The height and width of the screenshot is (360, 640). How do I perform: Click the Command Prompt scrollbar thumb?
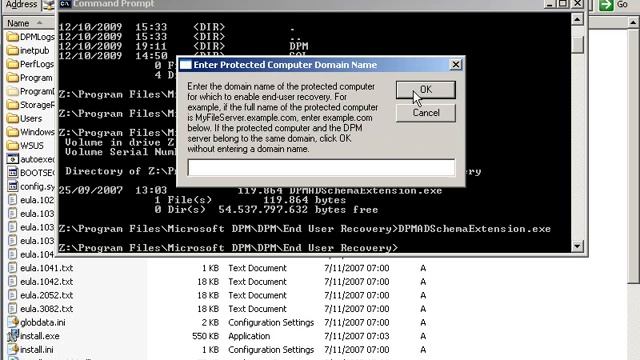click(577, 45)
